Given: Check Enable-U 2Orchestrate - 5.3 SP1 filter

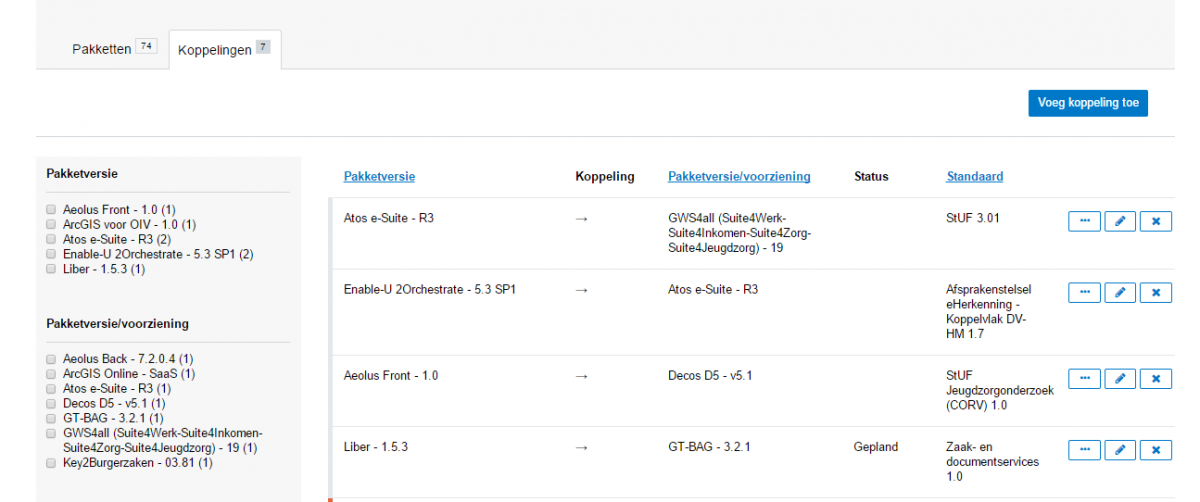Looking at the screenshot, I should click(51, 254).
